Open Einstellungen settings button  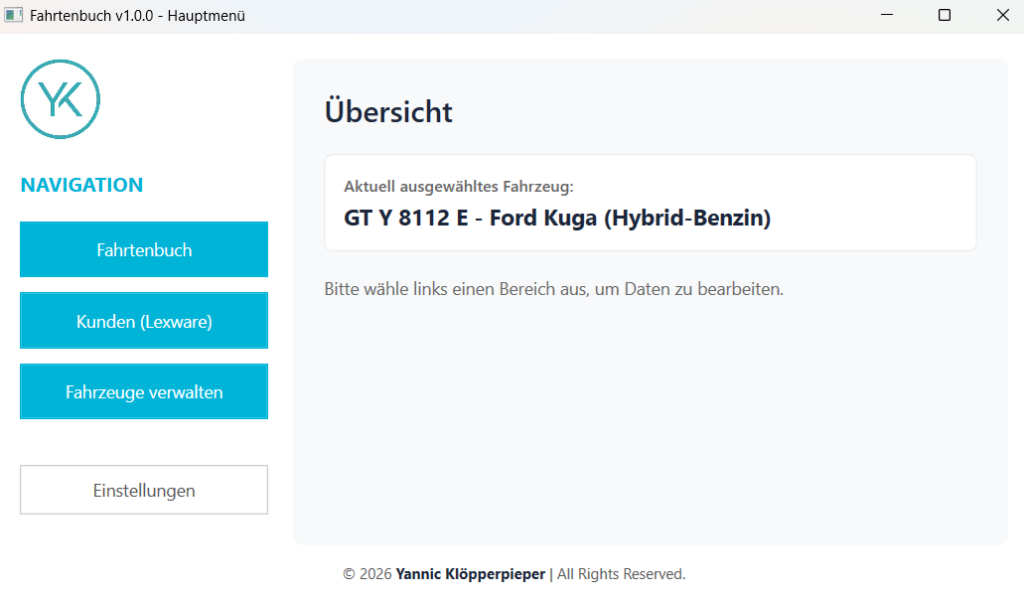pos(144,490)
